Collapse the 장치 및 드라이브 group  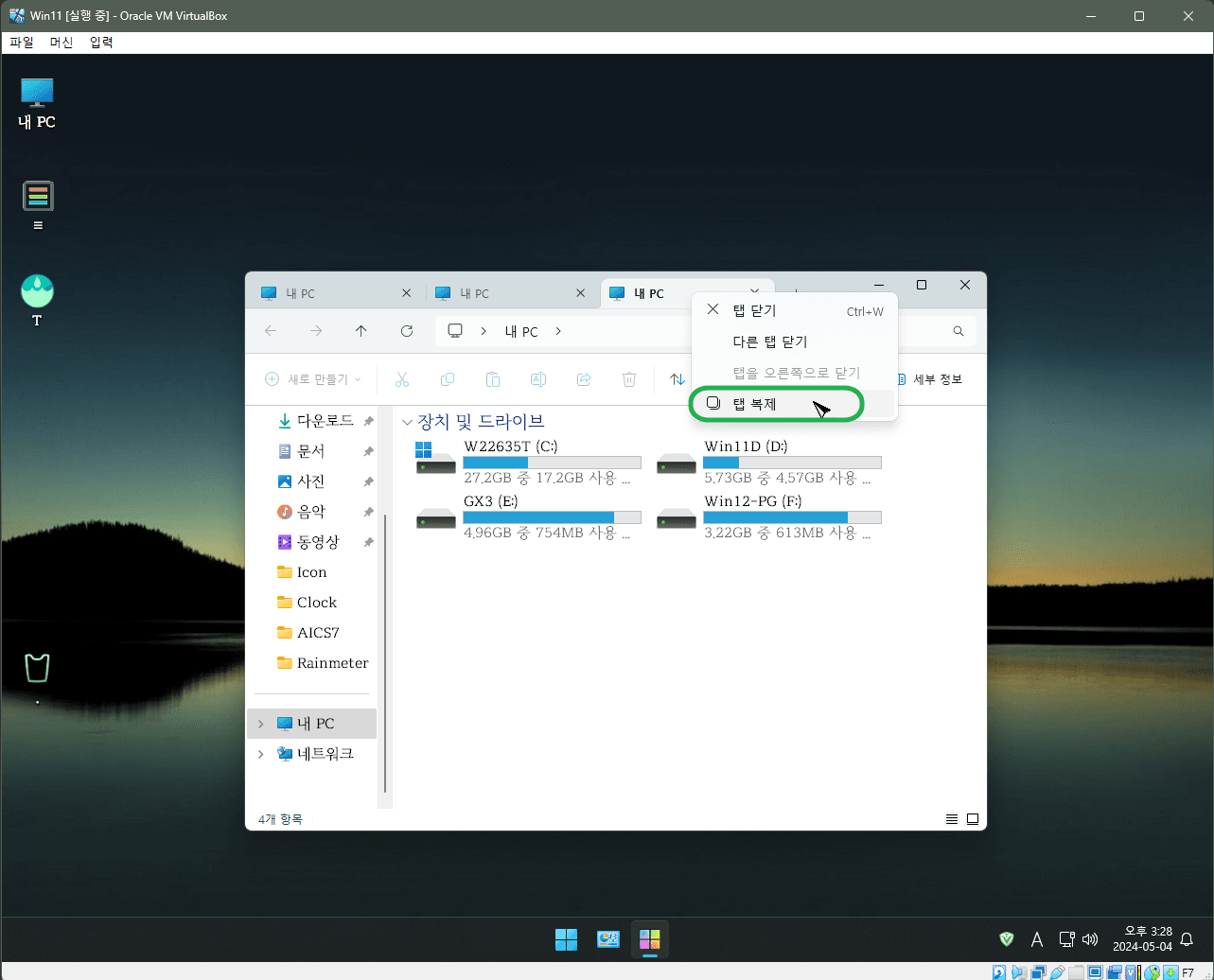point(407,422)
